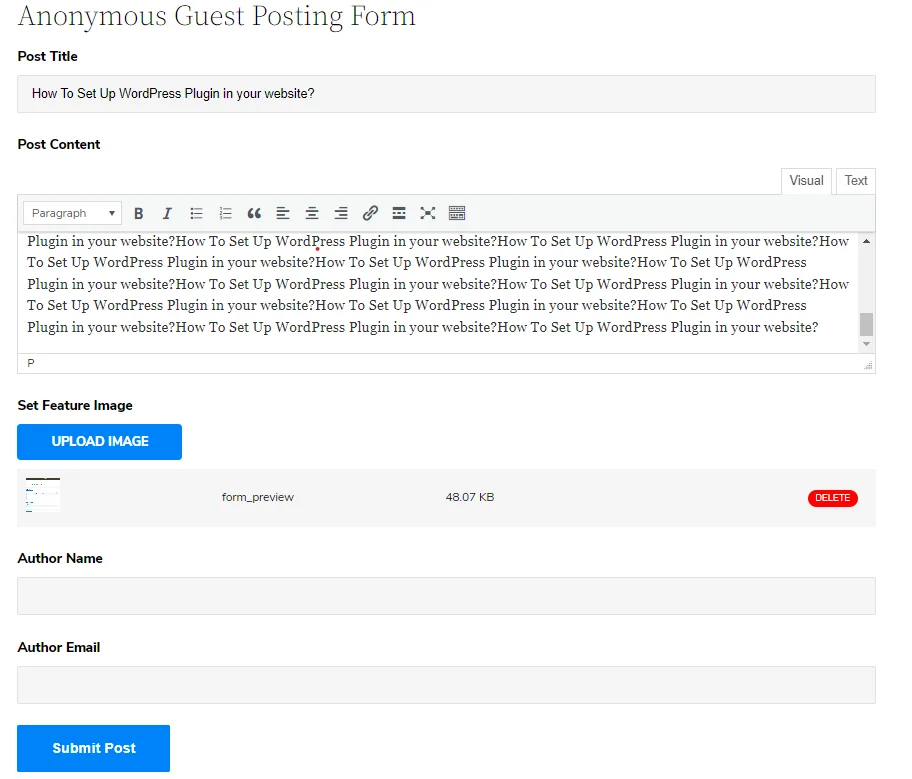912x779 pixels.
Task: Focus the Author Email field
Action: (446, 685)
